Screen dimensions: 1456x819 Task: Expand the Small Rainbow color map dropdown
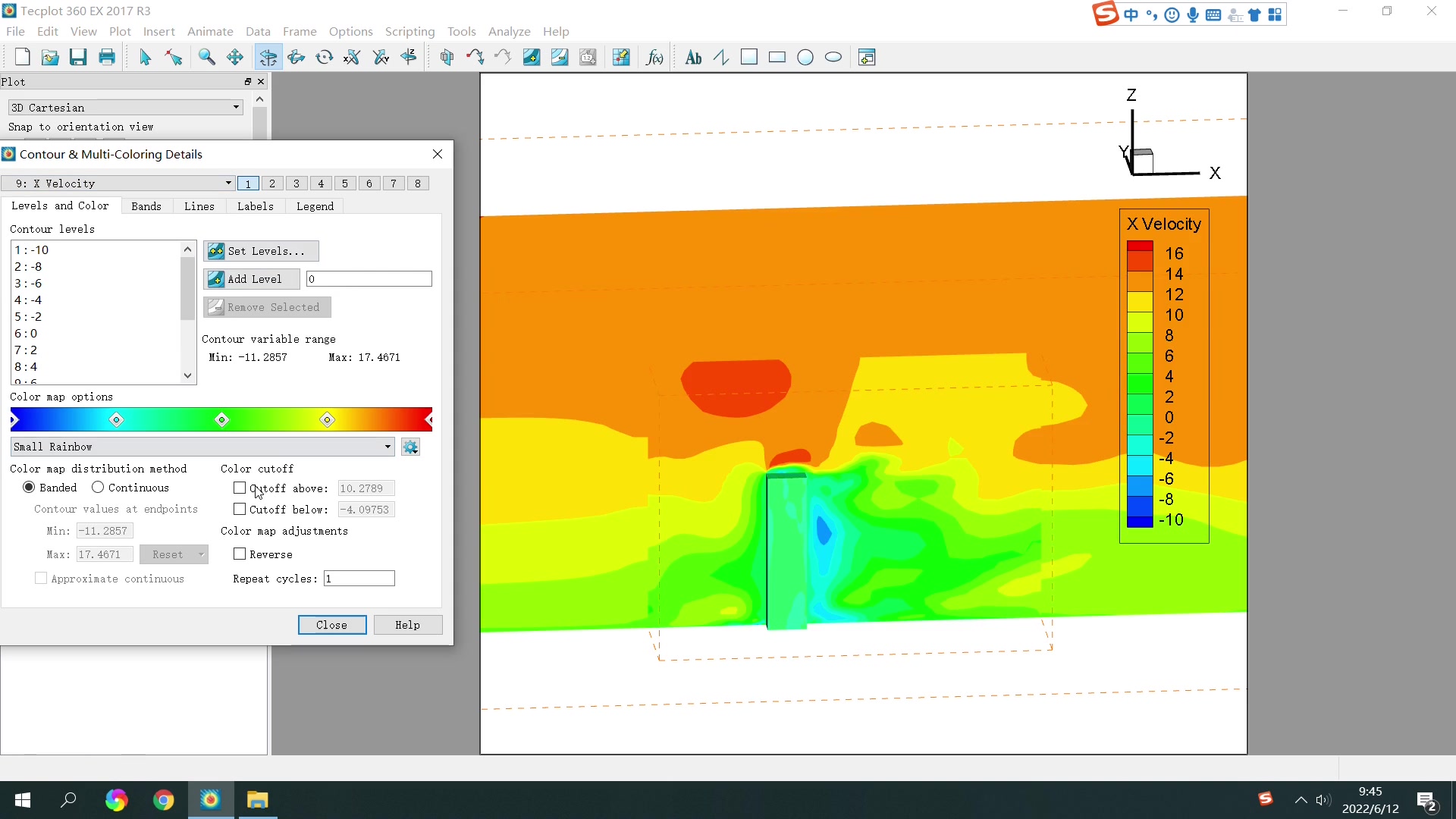(x=202, y=446)
